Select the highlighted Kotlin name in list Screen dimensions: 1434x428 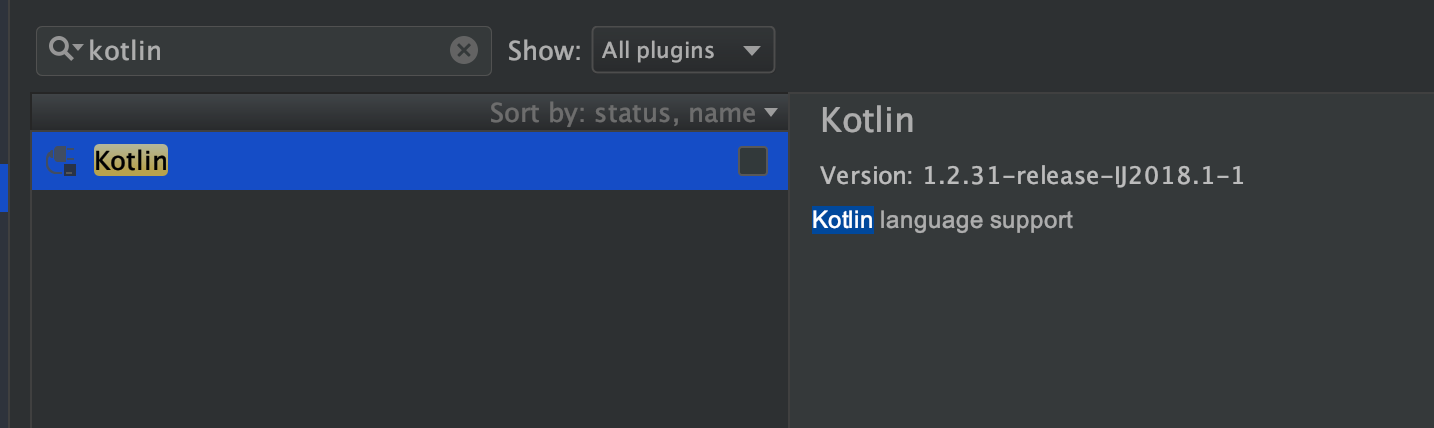(131, 161)
